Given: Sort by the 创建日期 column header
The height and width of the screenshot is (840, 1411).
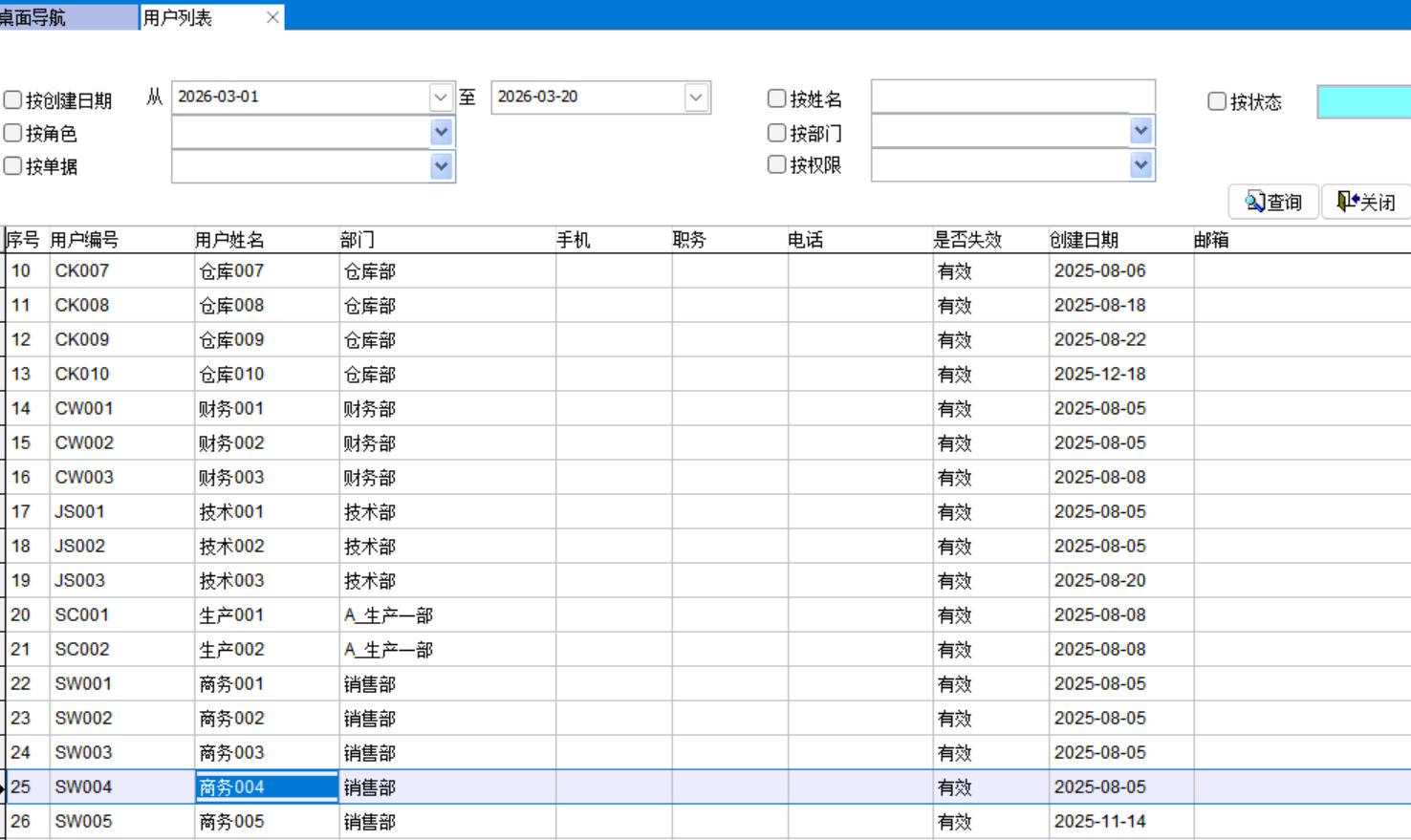Looking at the screenshot, I should coord(1084,240).
